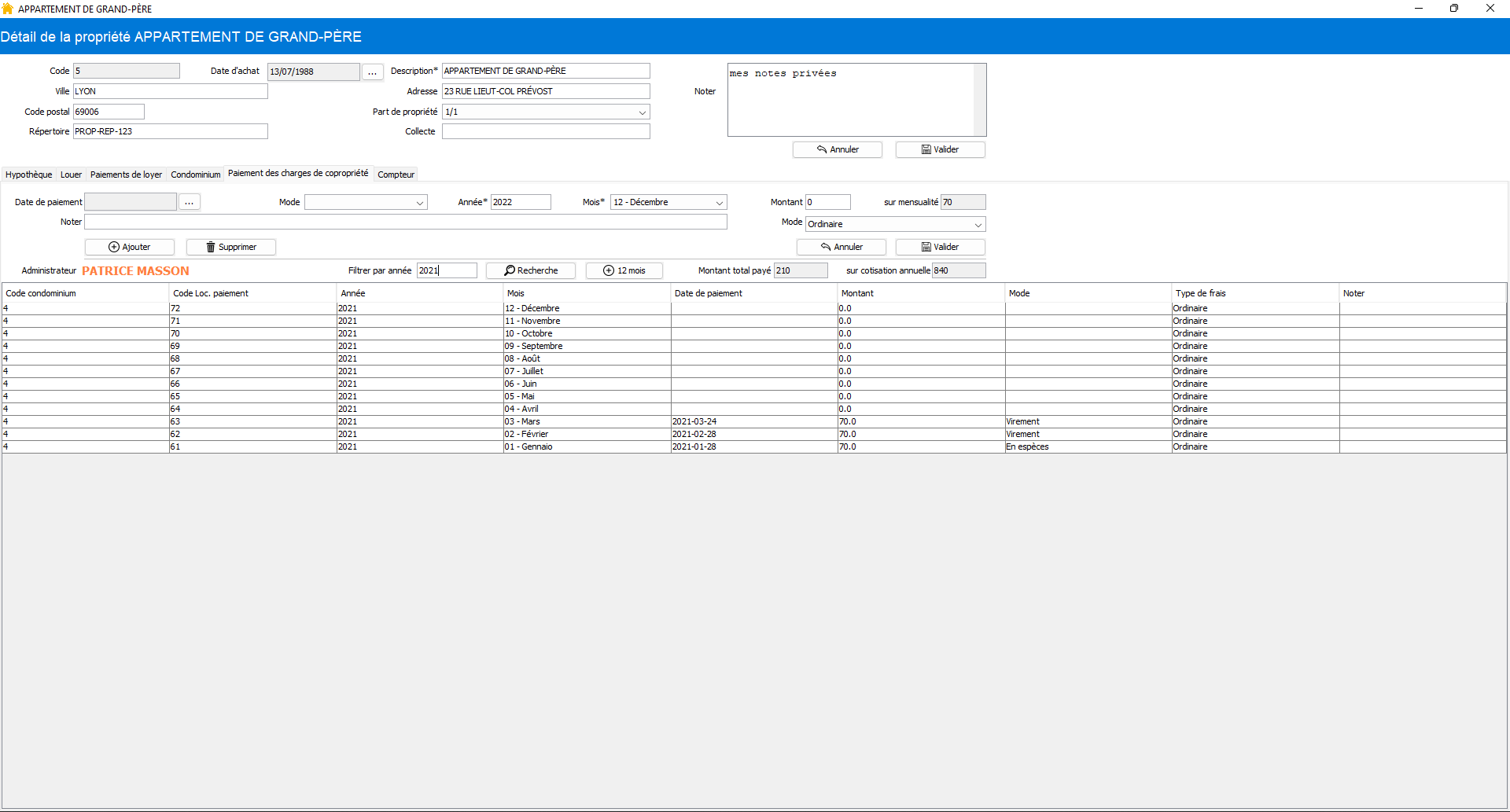Click the Adresse field
1510x812 pixels.
click(x=546, y=91)
